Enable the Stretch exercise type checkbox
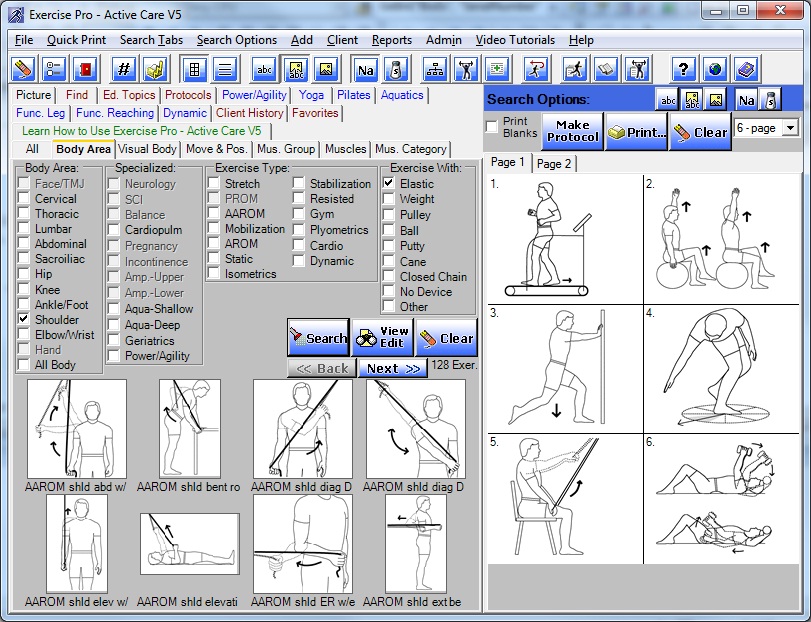The width and height of the screenshot is (811, 622). point(214,183)
